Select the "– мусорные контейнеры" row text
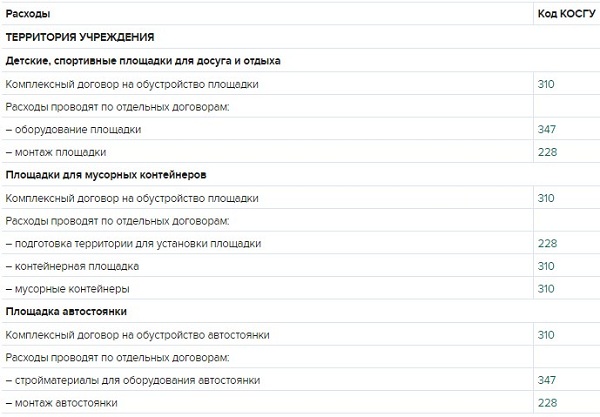The image size is (600, 417). (x=67, y=288)
